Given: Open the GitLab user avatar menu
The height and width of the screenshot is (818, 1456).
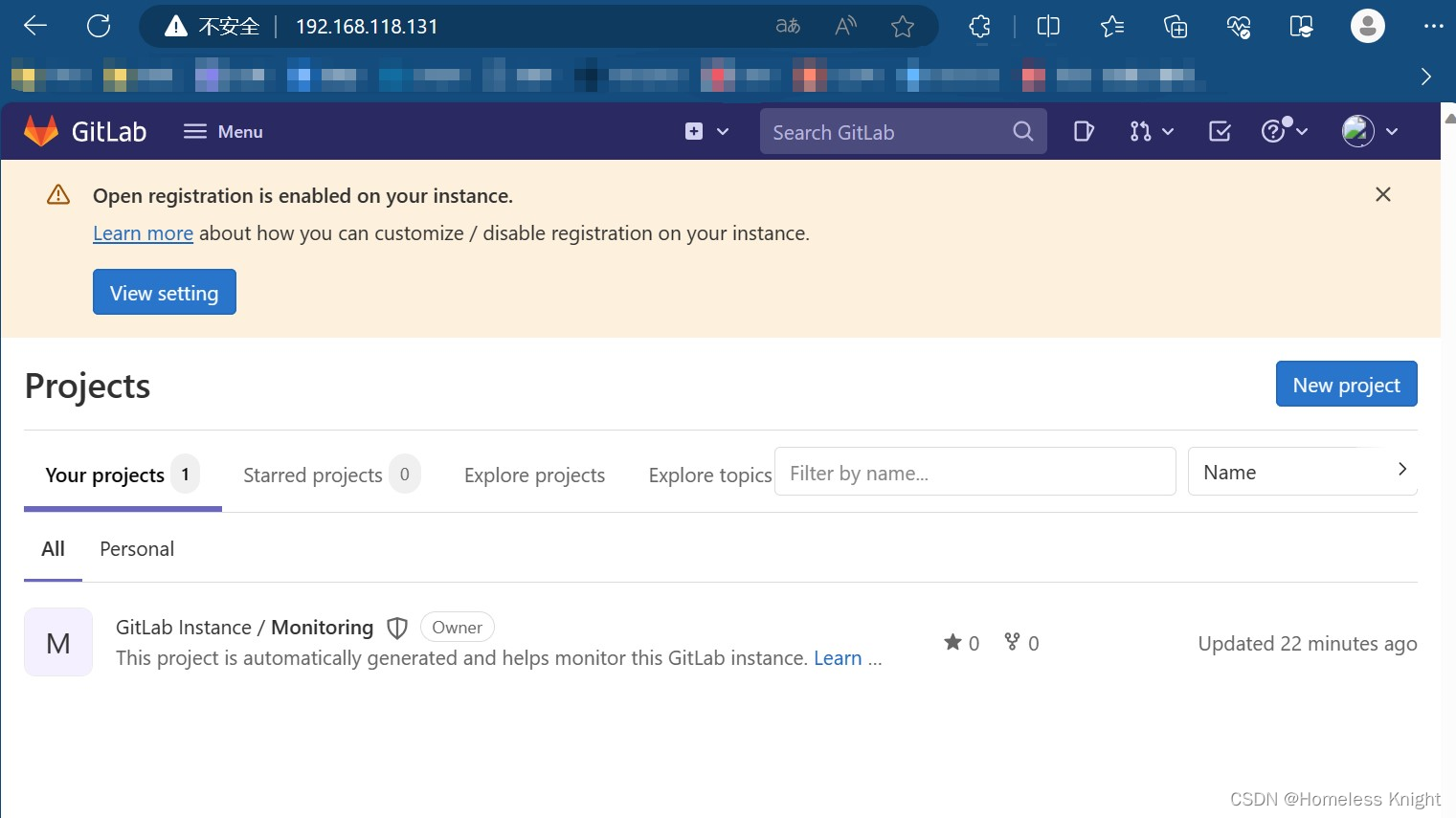Looking at the screenshot, I should click(1370, 131).
